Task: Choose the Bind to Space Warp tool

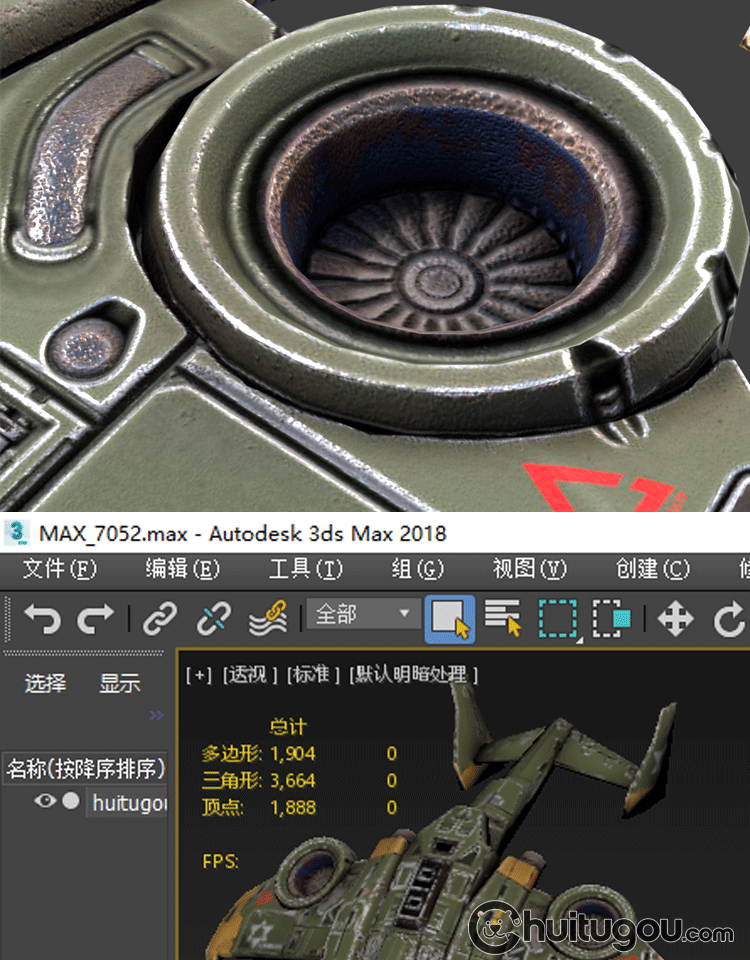Action: 268,618
